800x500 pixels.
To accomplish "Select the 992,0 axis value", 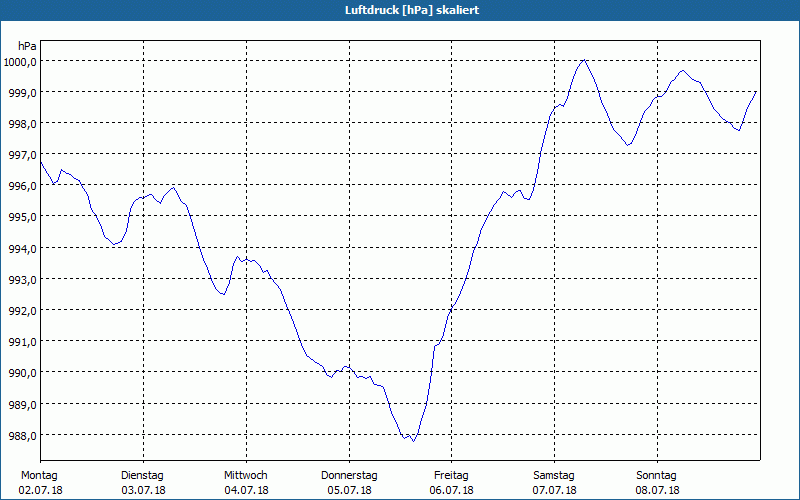I will coord(24,311).
